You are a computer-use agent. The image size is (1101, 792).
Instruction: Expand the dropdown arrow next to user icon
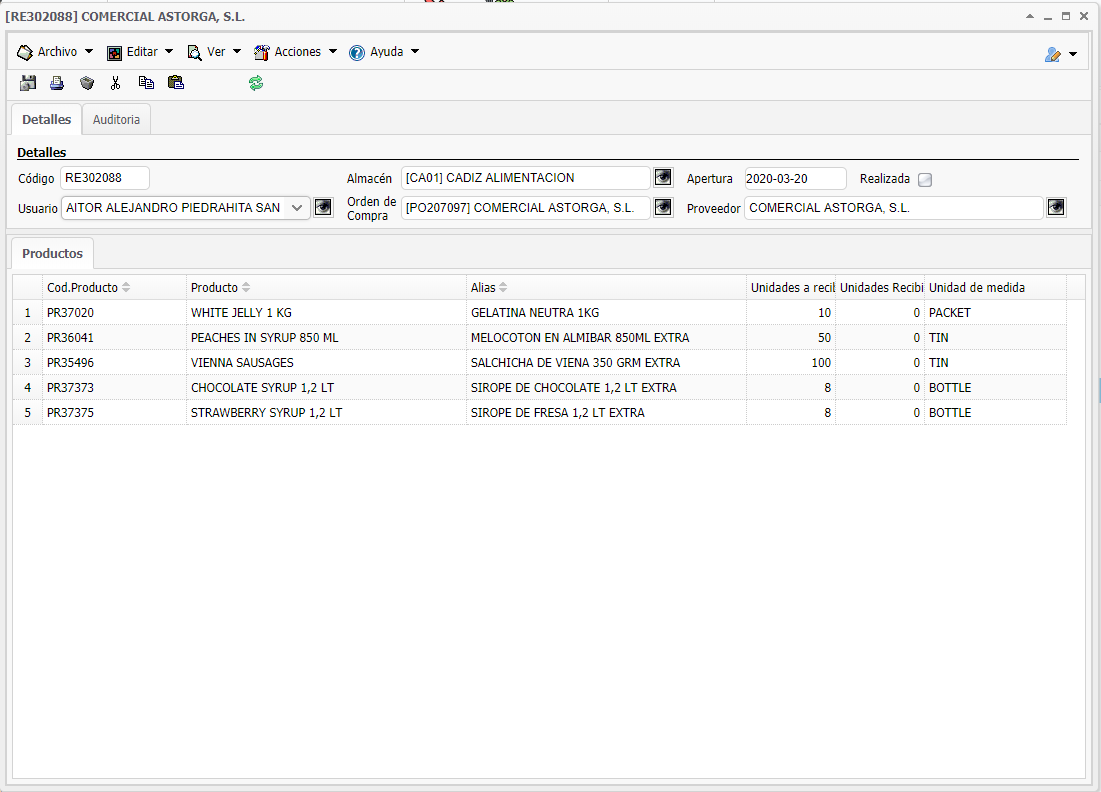click(x=1073, y=54)
